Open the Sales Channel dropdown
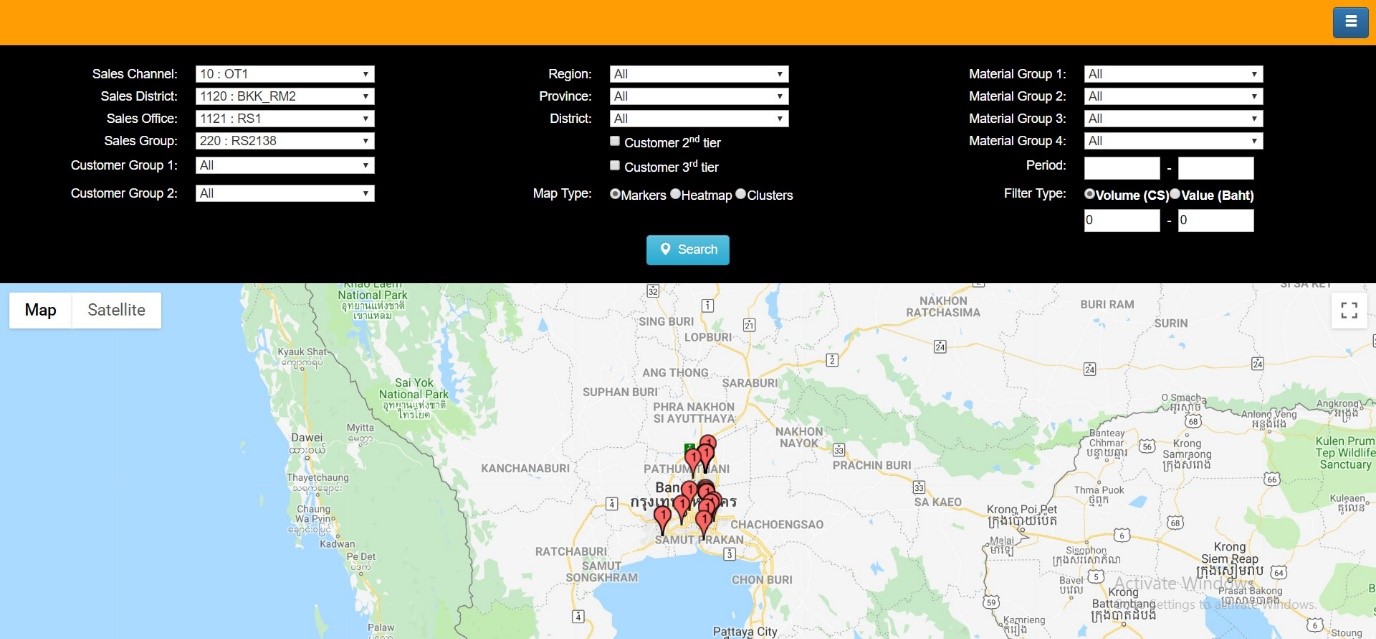 click(285, 74)
